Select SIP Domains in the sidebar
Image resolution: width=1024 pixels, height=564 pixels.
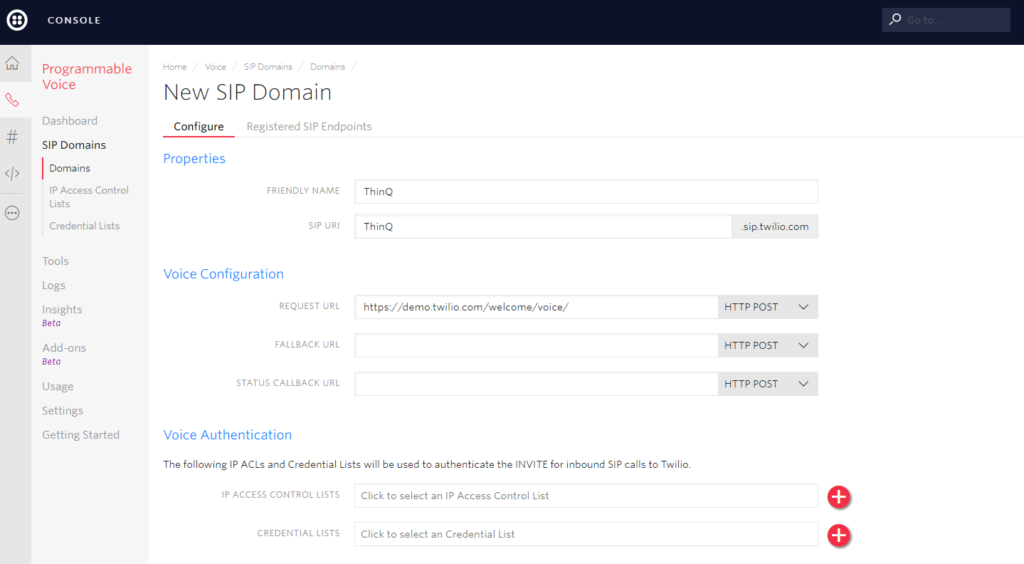tap(74, 145)
